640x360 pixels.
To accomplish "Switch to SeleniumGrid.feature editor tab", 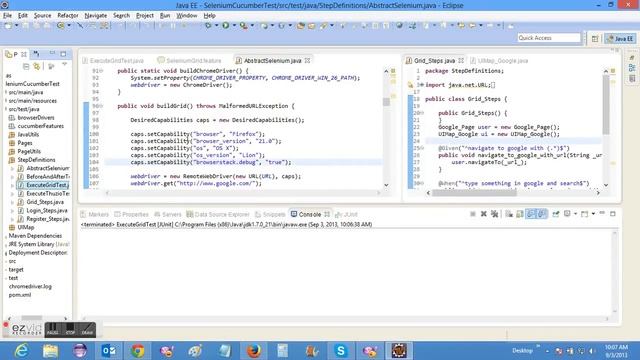I will pyautogui.click(x=190, y=60).
